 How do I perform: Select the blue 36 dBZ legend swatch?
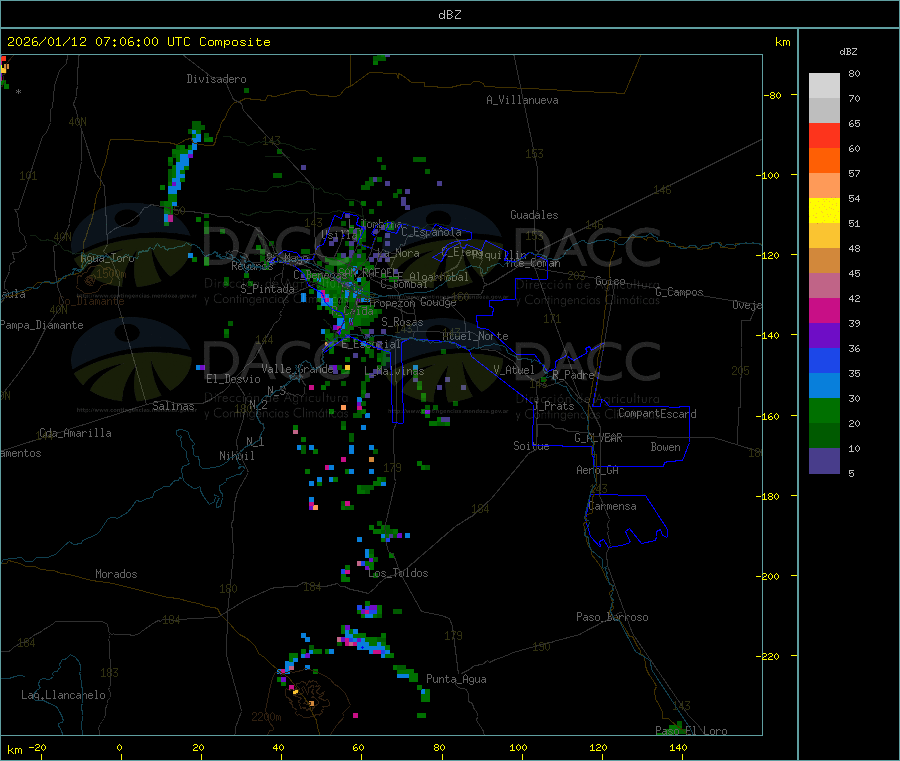[x=824, y=360]
